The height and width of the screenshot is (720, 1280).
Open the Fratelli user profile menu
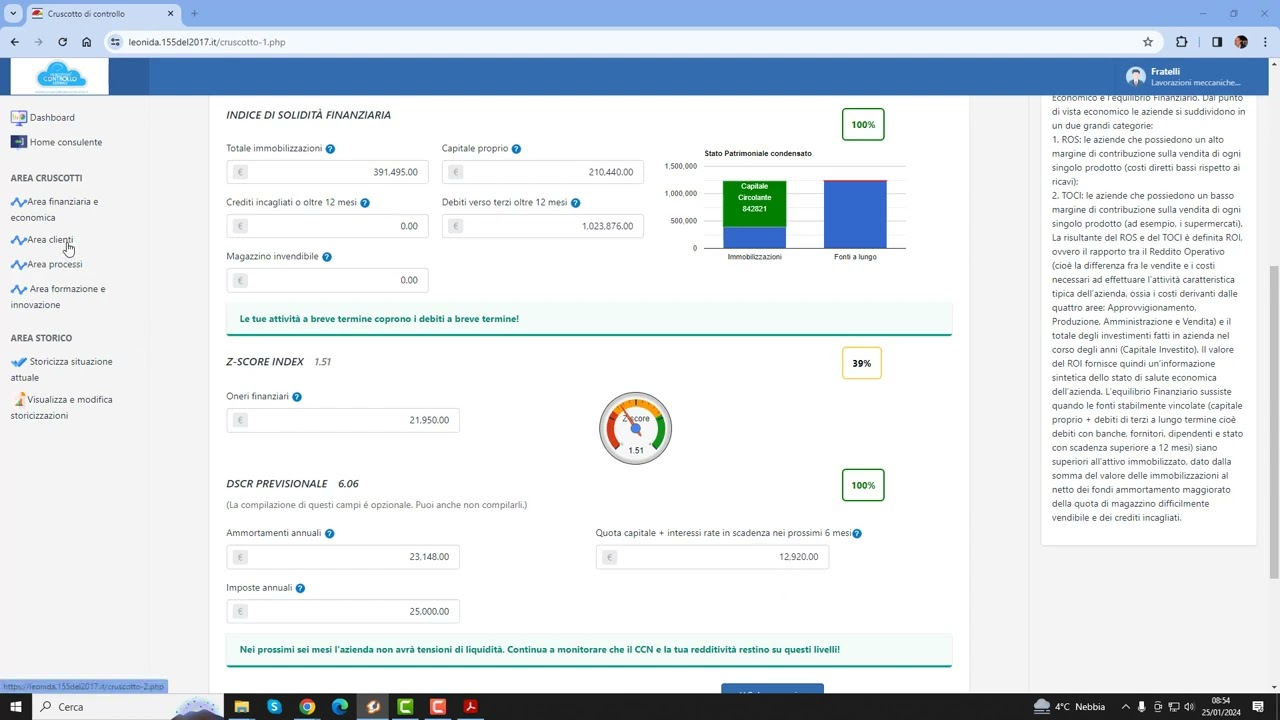(x=1185, y=77)
